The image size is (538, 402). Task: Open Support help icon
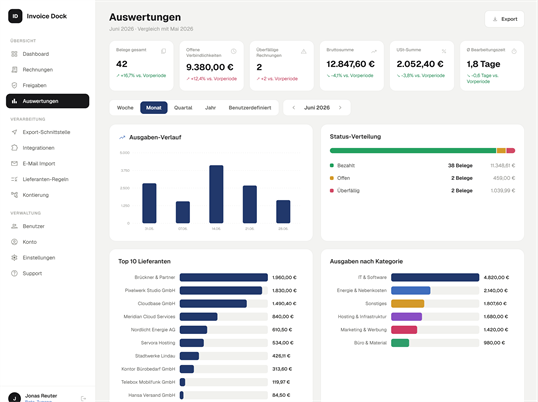[14, 273]
